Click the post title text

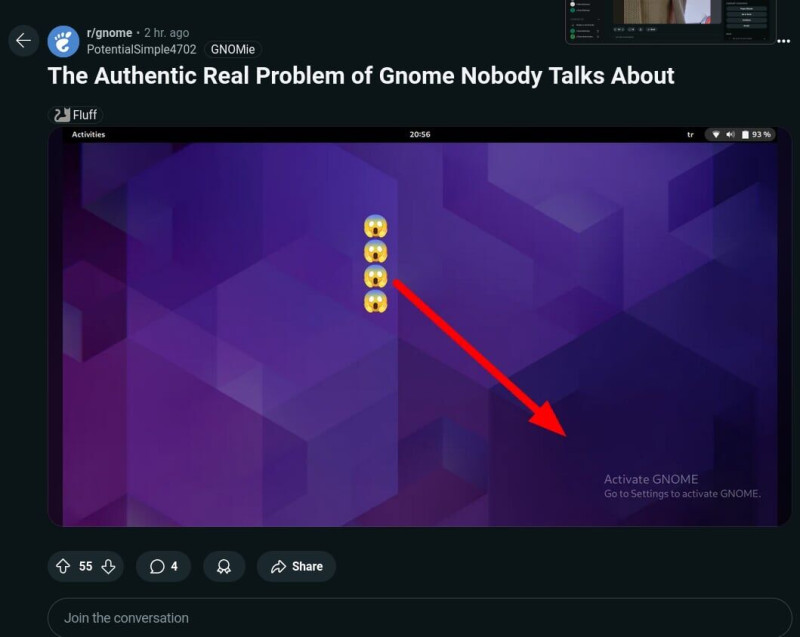(x=361, y=75)
